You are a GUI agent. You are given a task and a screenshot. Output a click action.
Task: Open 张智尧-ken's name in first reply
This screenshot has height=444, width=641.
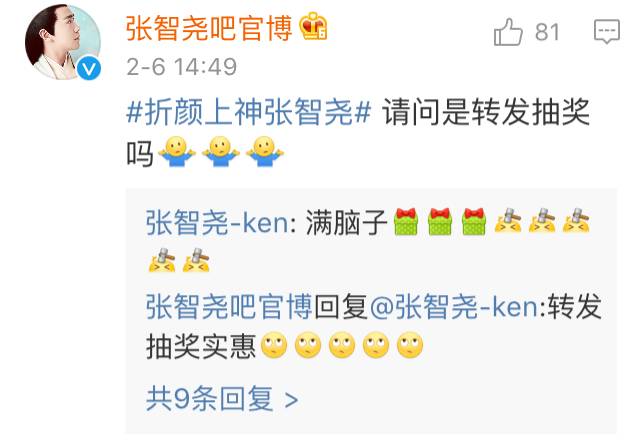coord(217,223)
